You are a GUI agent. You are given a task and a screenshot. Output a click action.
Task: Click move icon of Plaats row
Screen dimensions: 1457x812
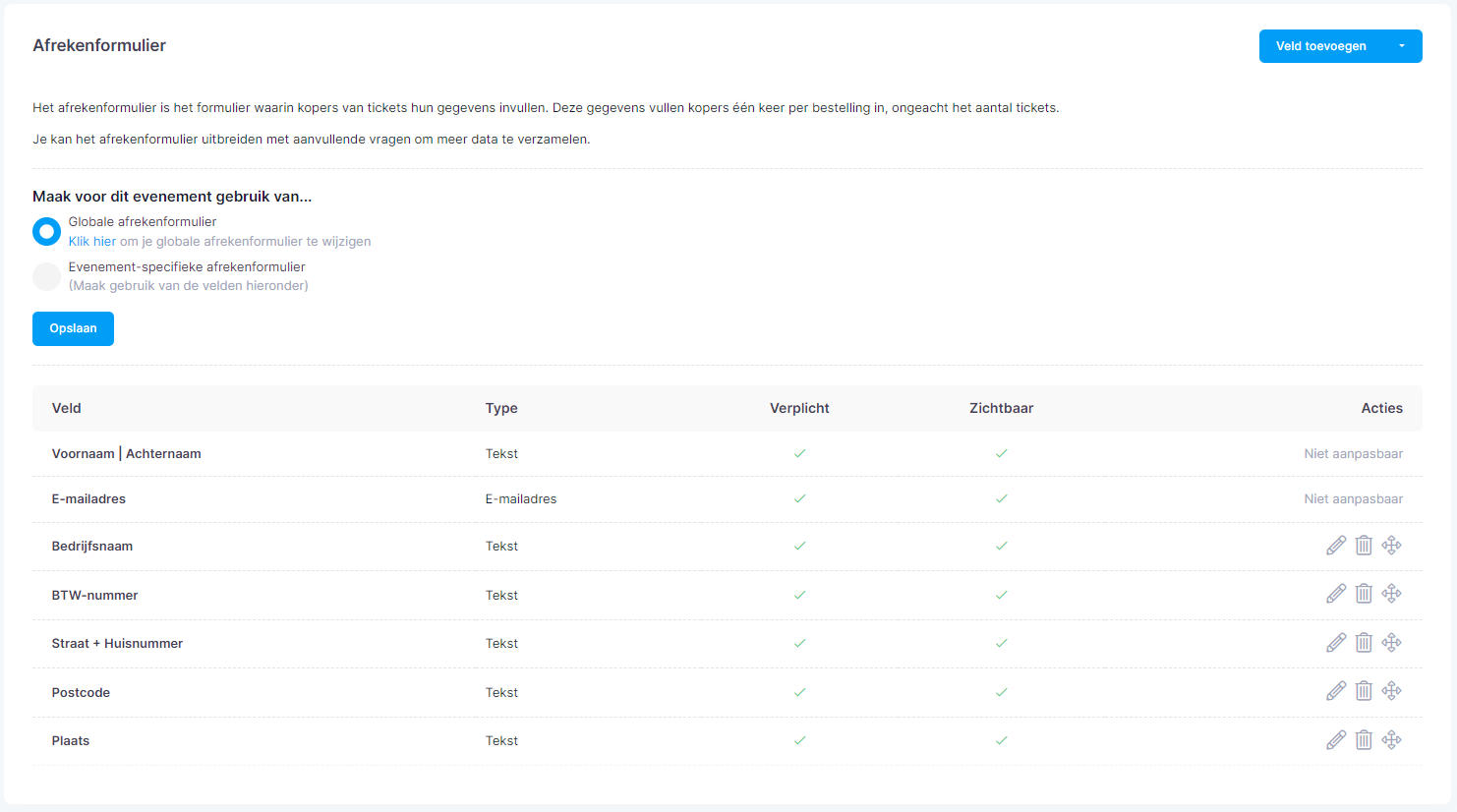(x=1391, y=740)
